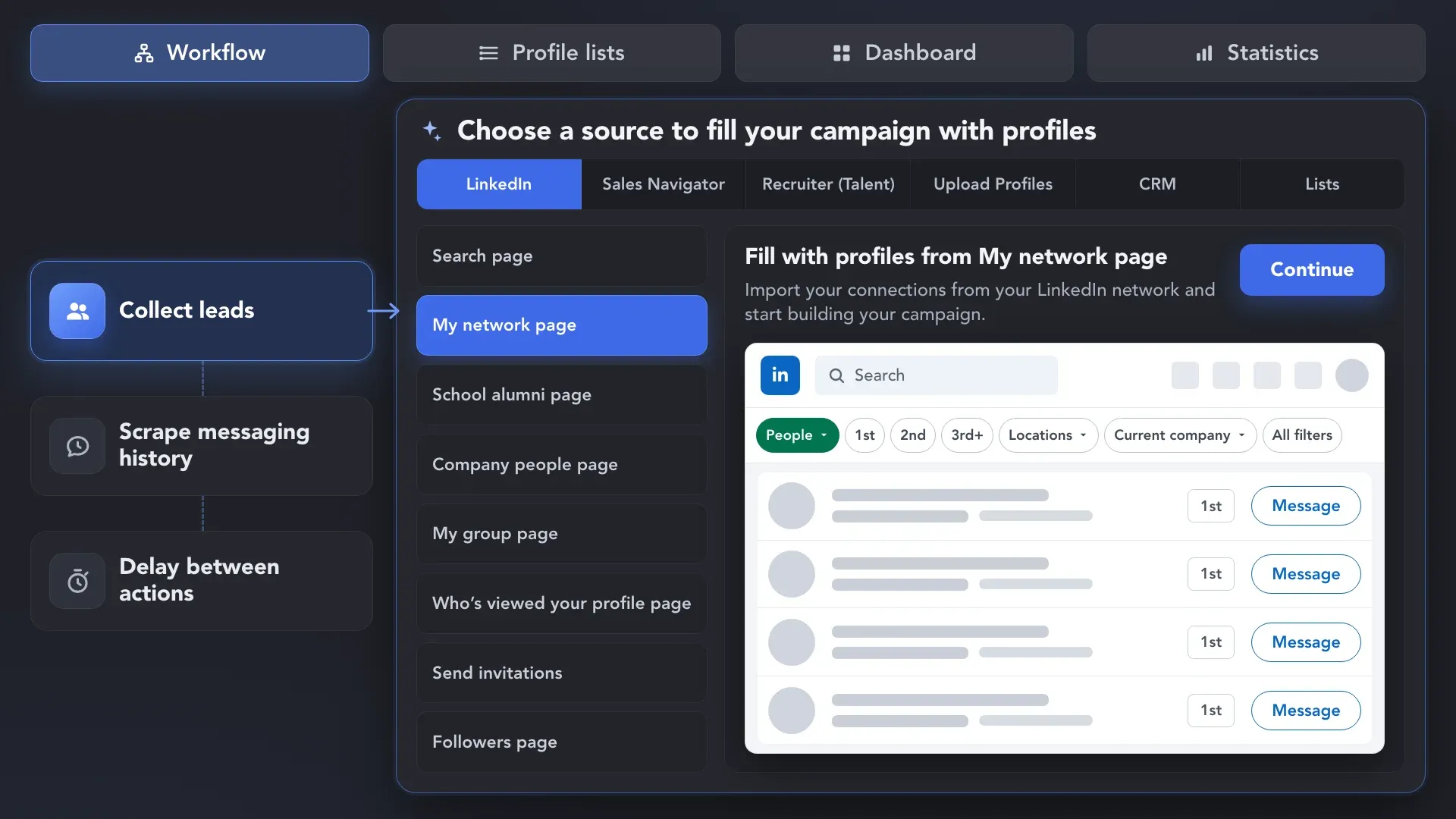Select the Collect leads workflow step
Image resolution: width=1456 pixels, height=819 pixels.
tap(202, 311)
